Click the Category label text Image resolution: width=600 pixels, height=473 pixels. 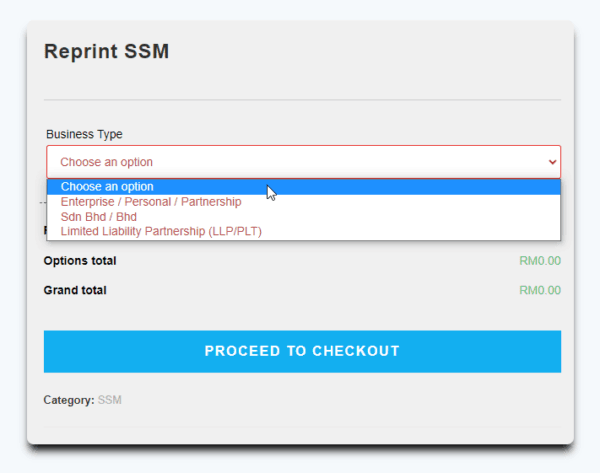(x=68, y=400)
